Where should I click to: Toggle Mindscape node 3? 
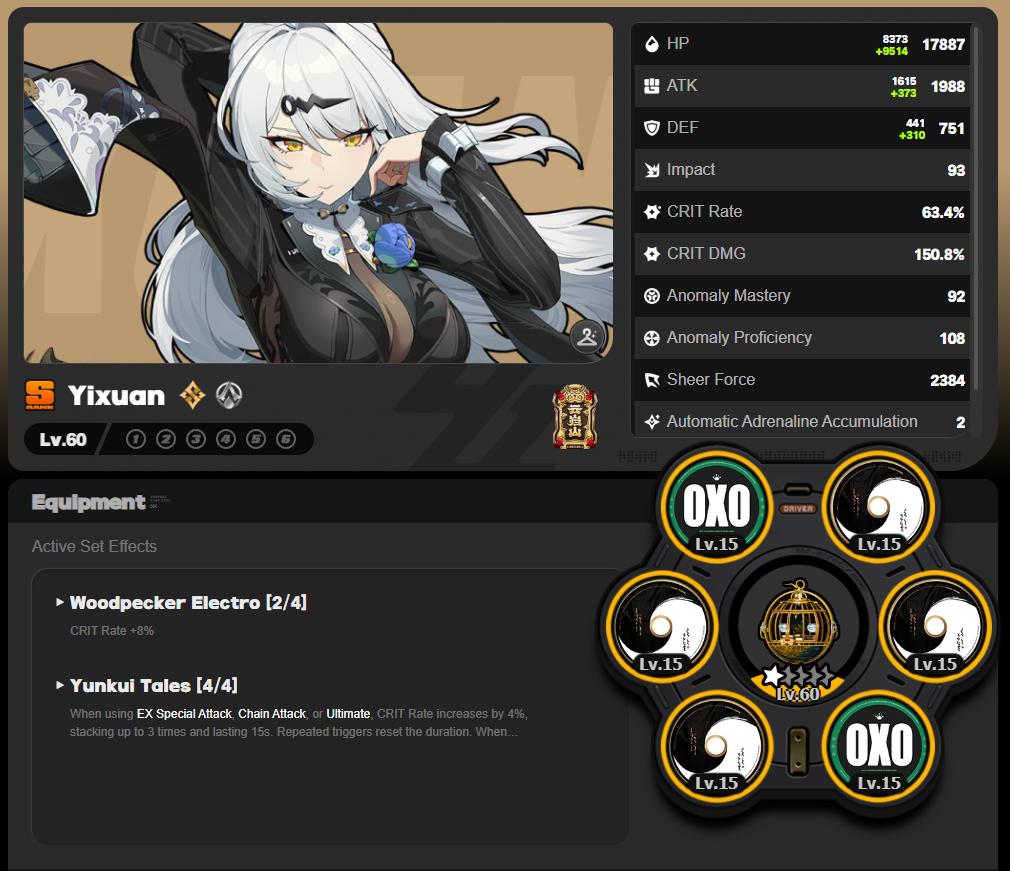196,439
